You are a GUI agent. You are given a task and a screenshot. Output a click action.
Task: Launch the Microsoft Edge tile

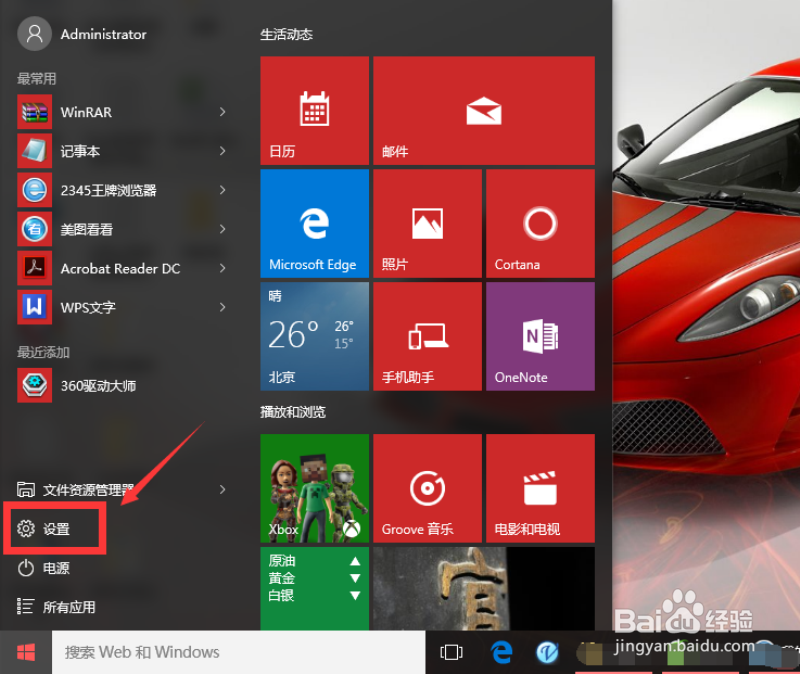[x=314, y=223]
